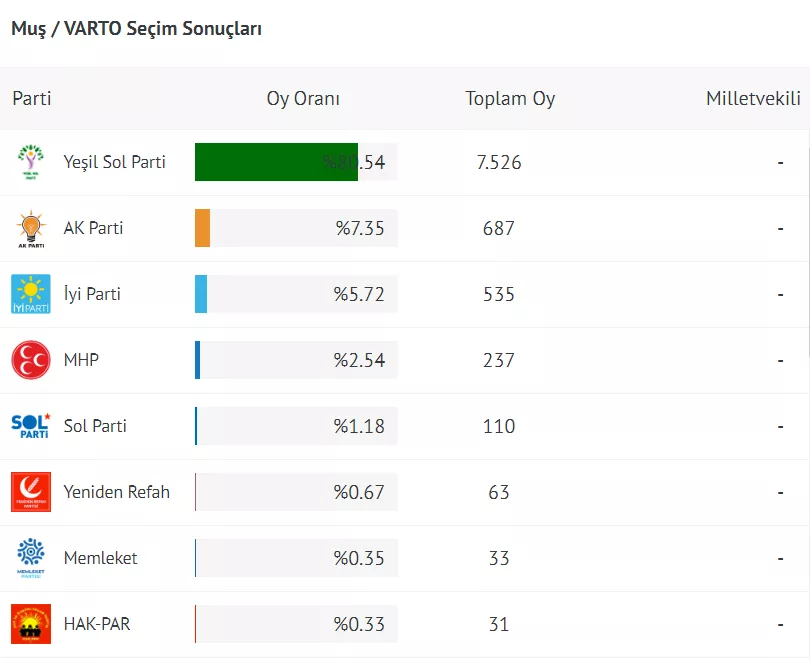Click the Muş / VARTO Seçim Sonuçları heading
Screen dimensions: 810x666
tap(136, 29)
